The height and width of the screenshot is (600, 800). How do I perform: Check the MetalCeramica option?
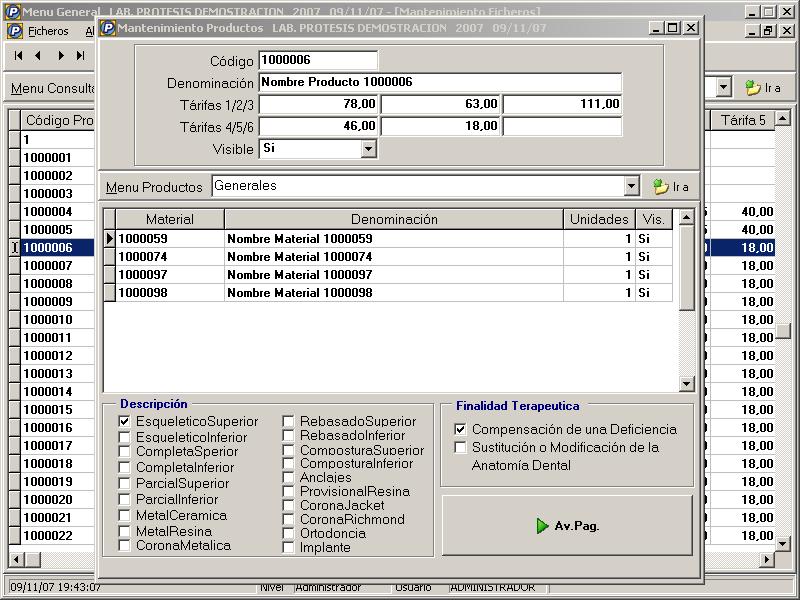tap(124, 515)
